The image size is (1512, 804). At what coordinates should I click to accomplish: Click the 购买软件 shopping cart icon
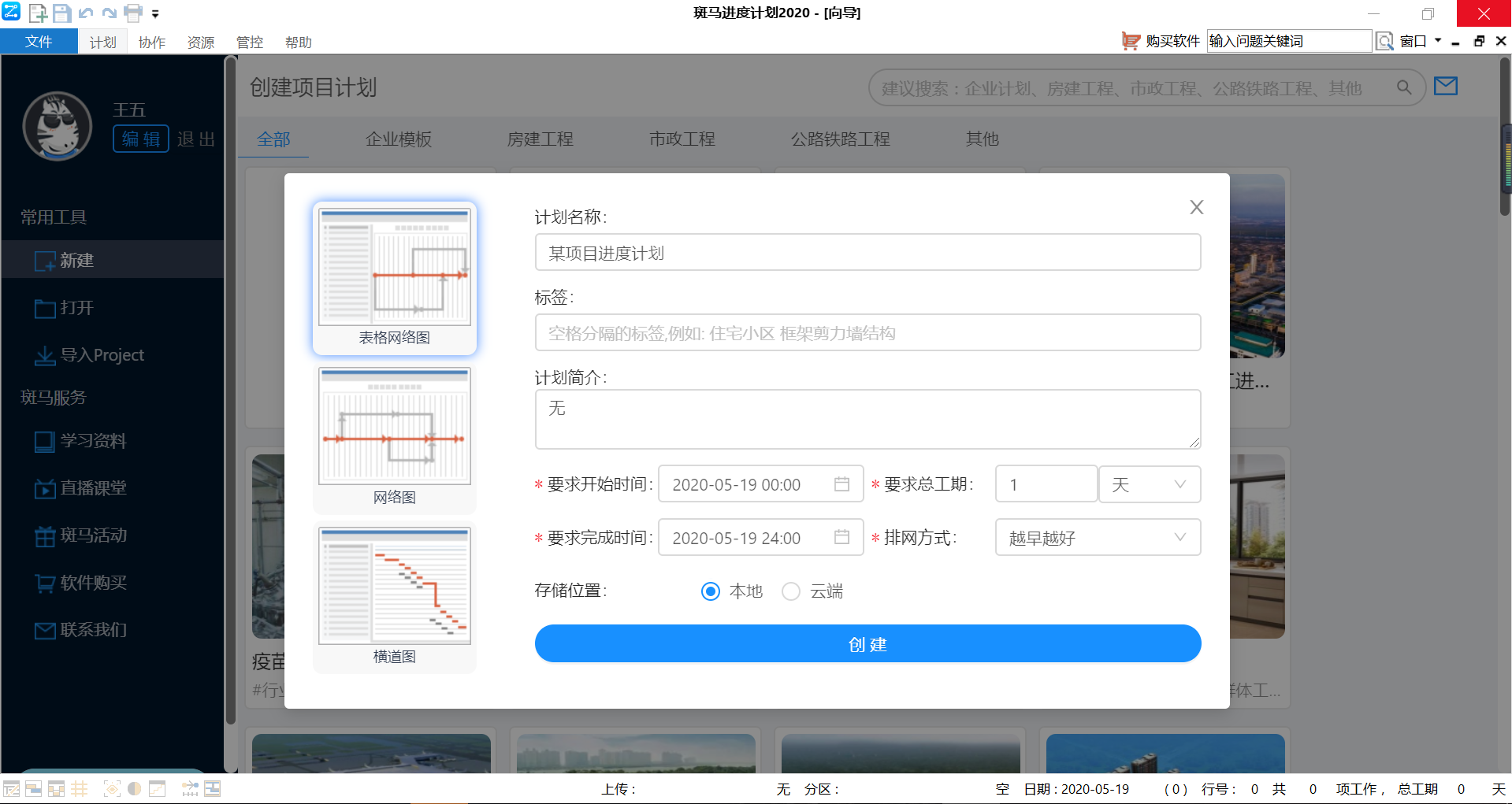click(x=1131, y=40)
